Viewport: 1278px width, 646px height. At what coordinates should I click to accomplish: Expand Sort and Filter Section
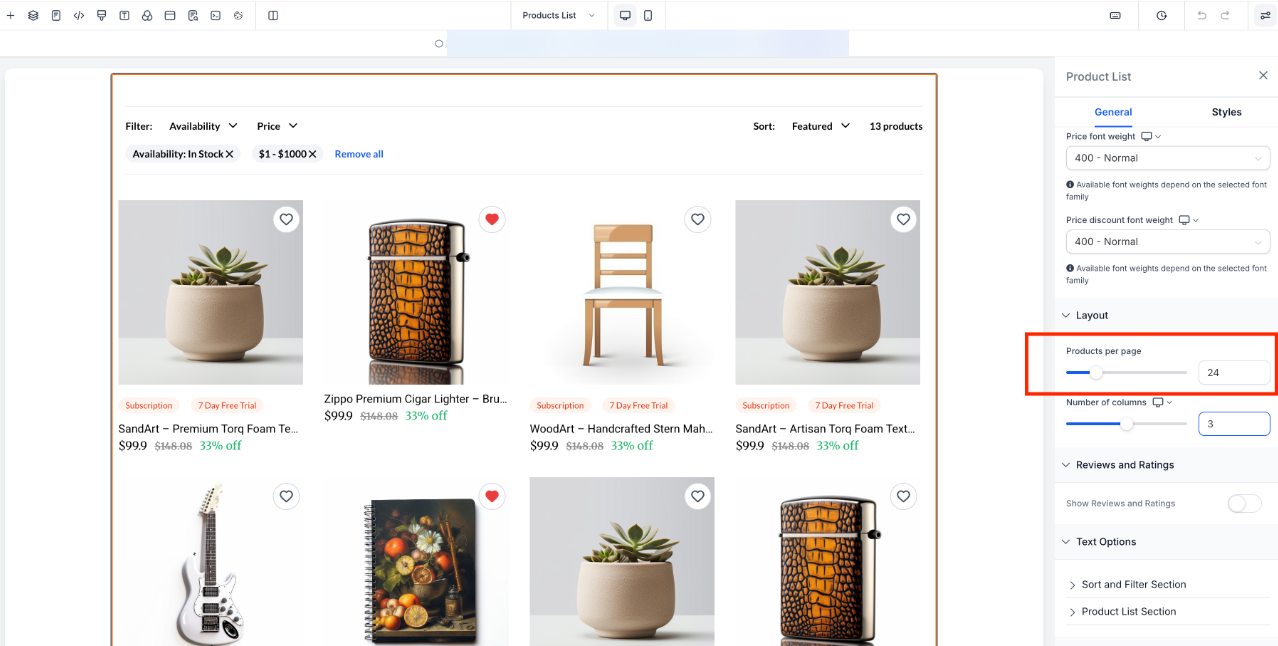click(1127, 585)
